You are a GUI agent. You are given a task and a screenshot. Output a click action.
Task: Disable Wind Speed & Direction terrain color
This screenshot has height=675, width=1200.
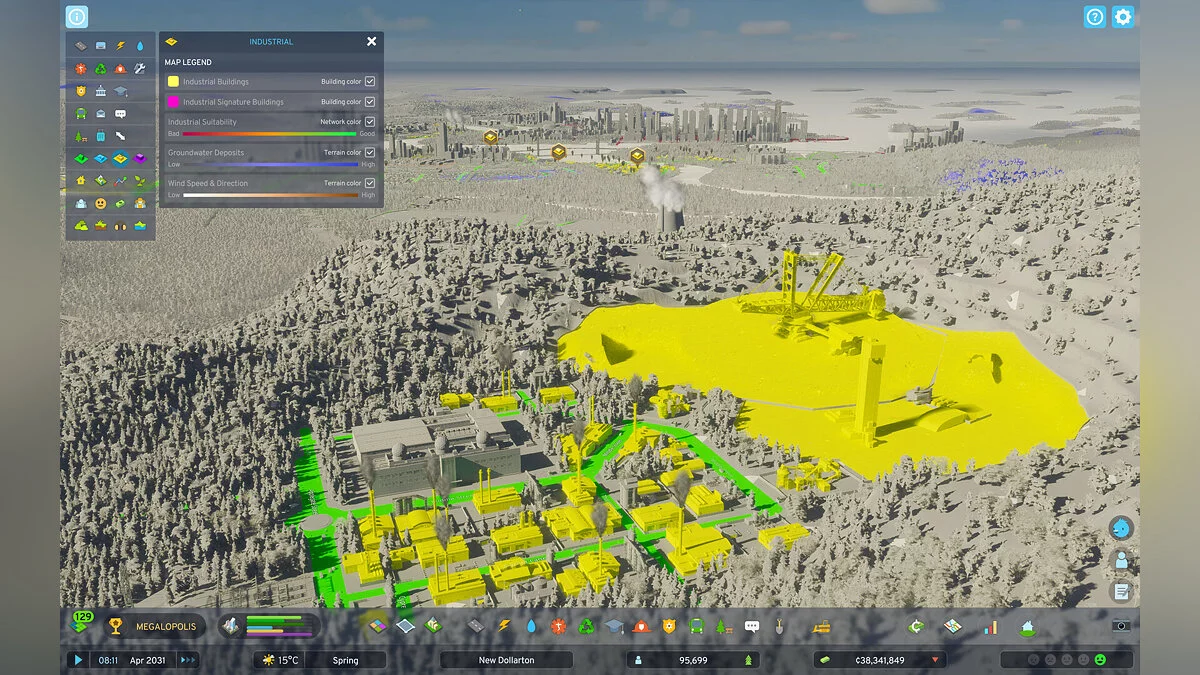click(x=370, y=183)
